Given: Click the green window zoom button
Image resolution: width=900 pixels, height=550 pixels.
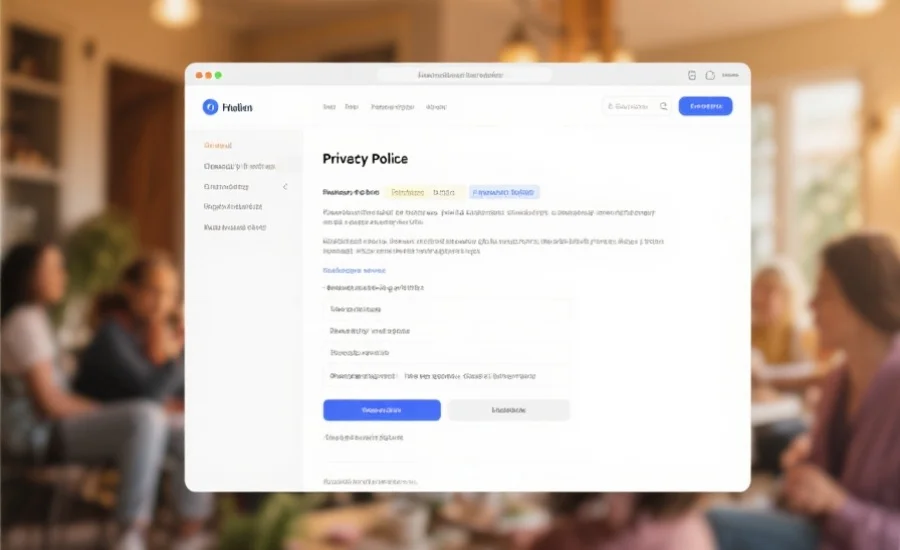Looking at the screenshot, I should pos(218,75).
